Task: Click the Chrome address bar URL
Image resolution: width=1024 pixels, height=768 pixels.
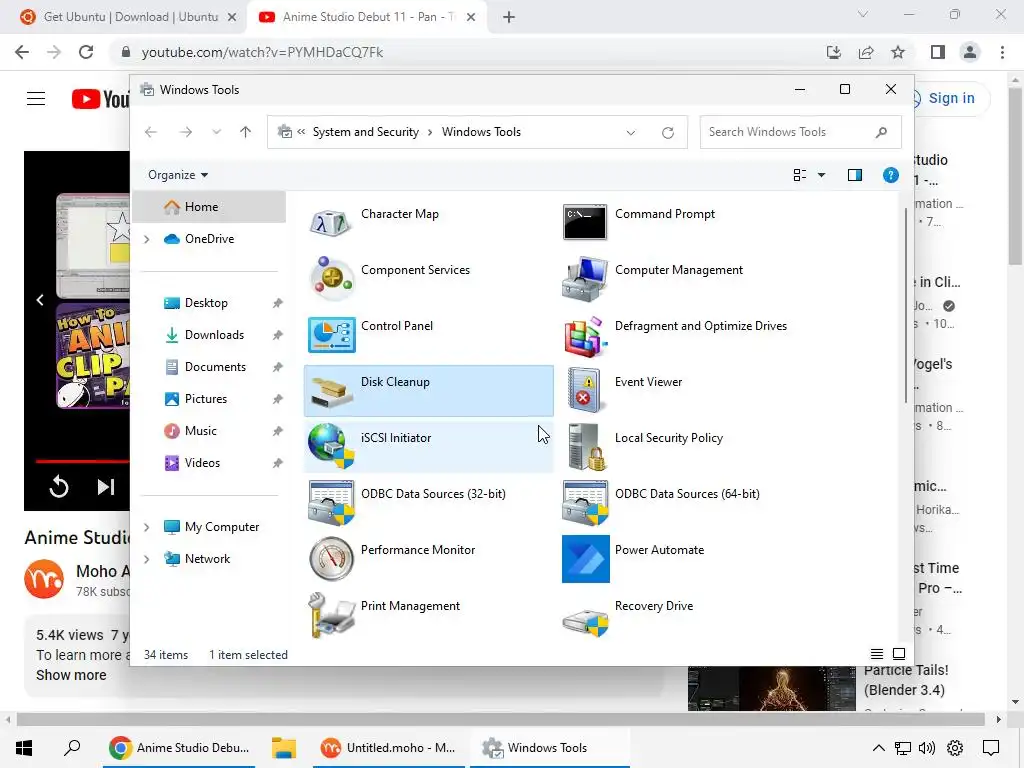Action: coord(263,52)
